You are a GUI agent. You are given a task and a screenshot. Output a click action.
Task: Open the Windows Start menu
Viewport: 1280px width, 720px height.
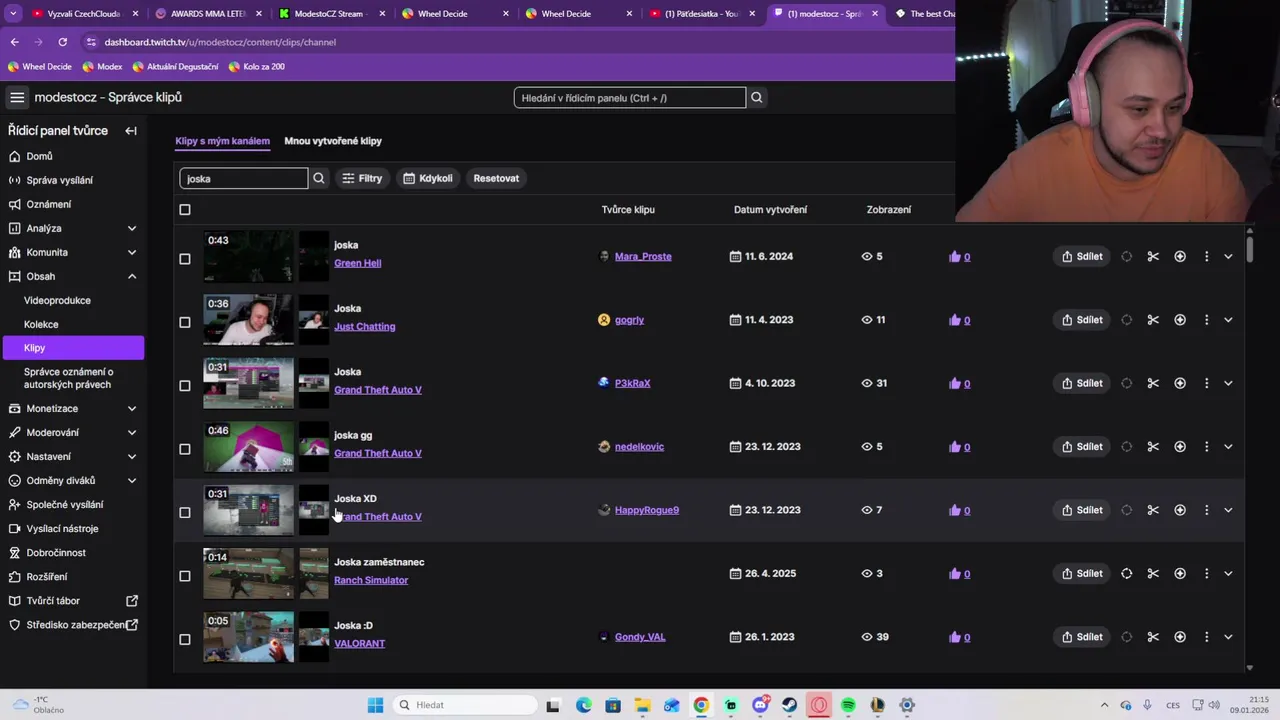(375, 705)
